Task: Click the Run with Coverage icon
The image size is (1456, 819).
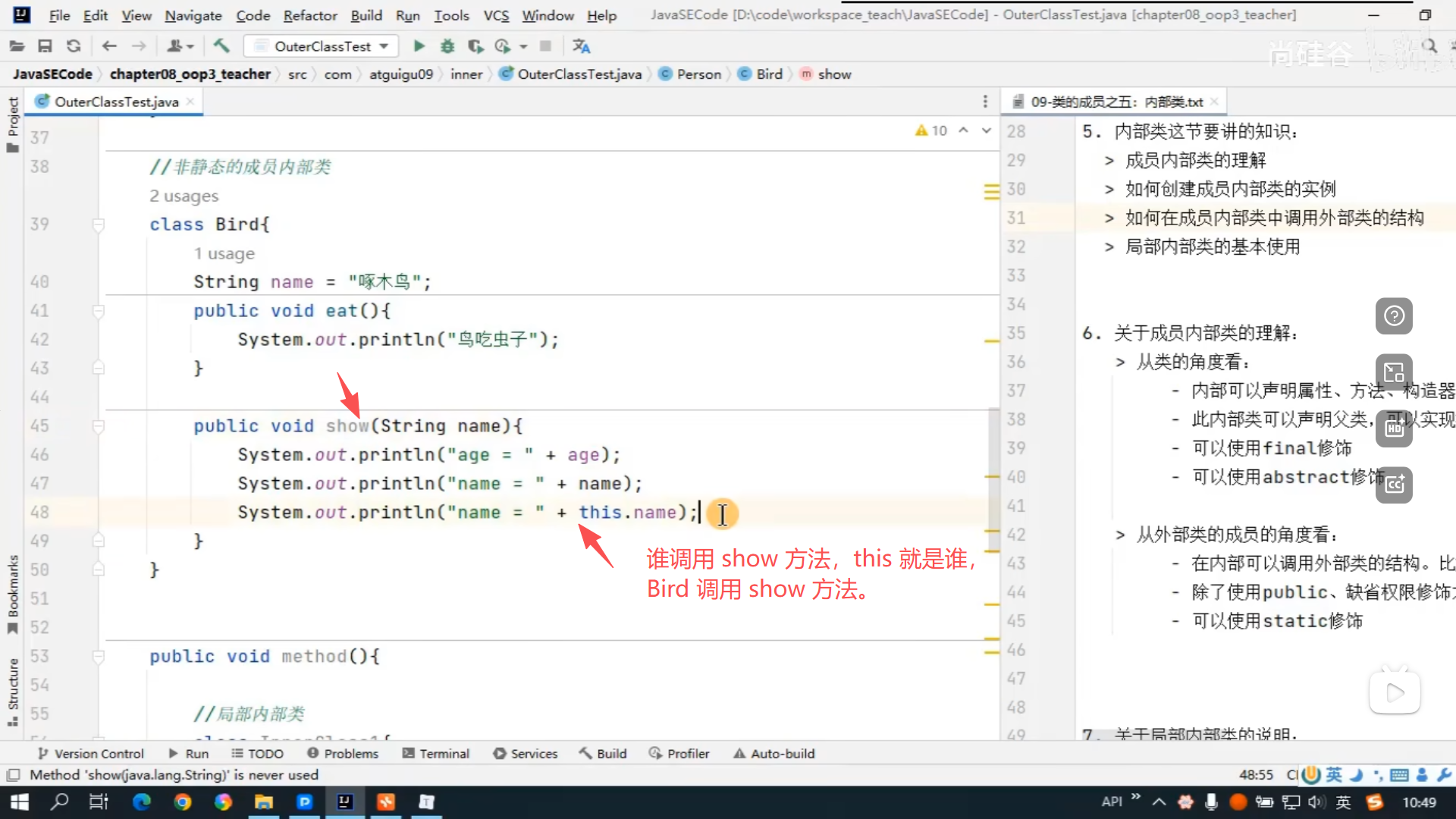Action: click(x=475, y=46)
